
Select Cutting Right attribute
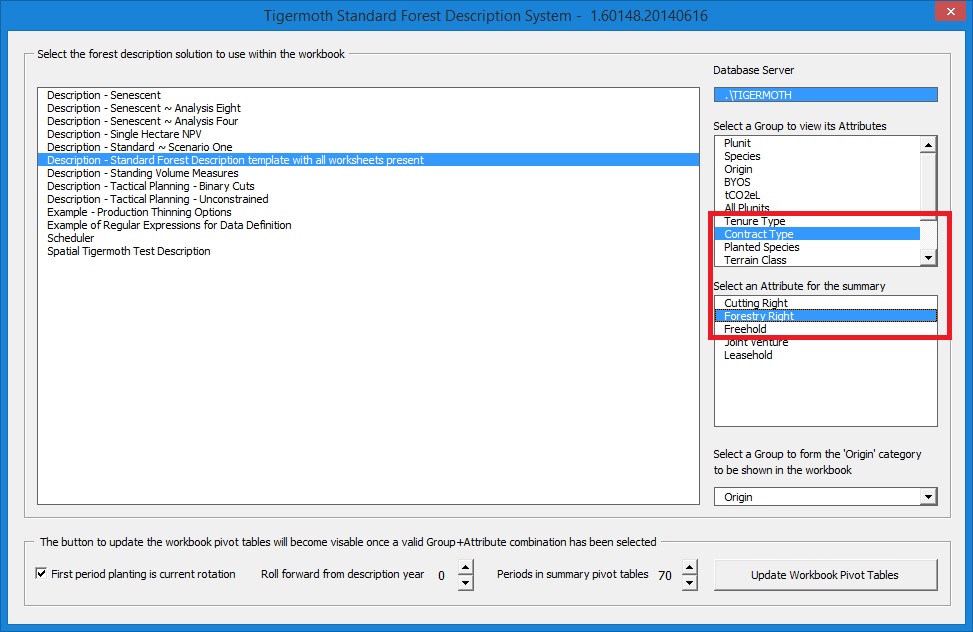825,303
